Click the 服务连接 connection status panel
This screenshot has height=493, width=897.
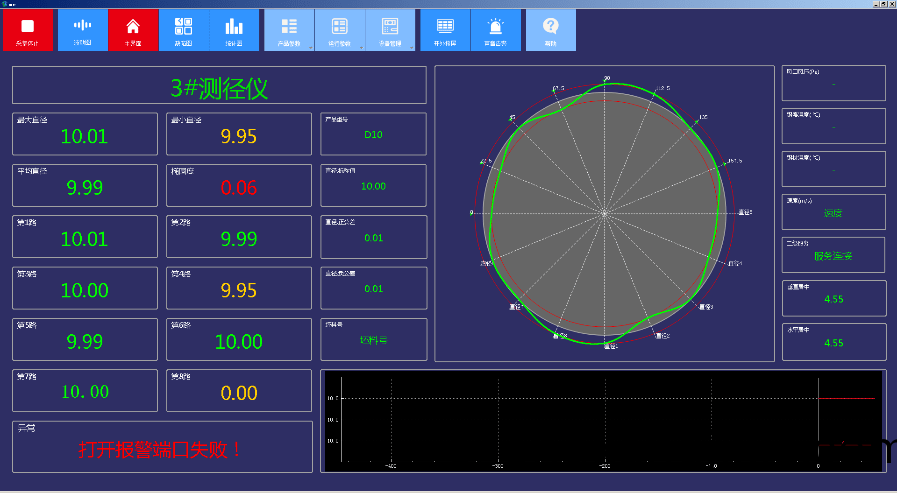tap(833, 256)
